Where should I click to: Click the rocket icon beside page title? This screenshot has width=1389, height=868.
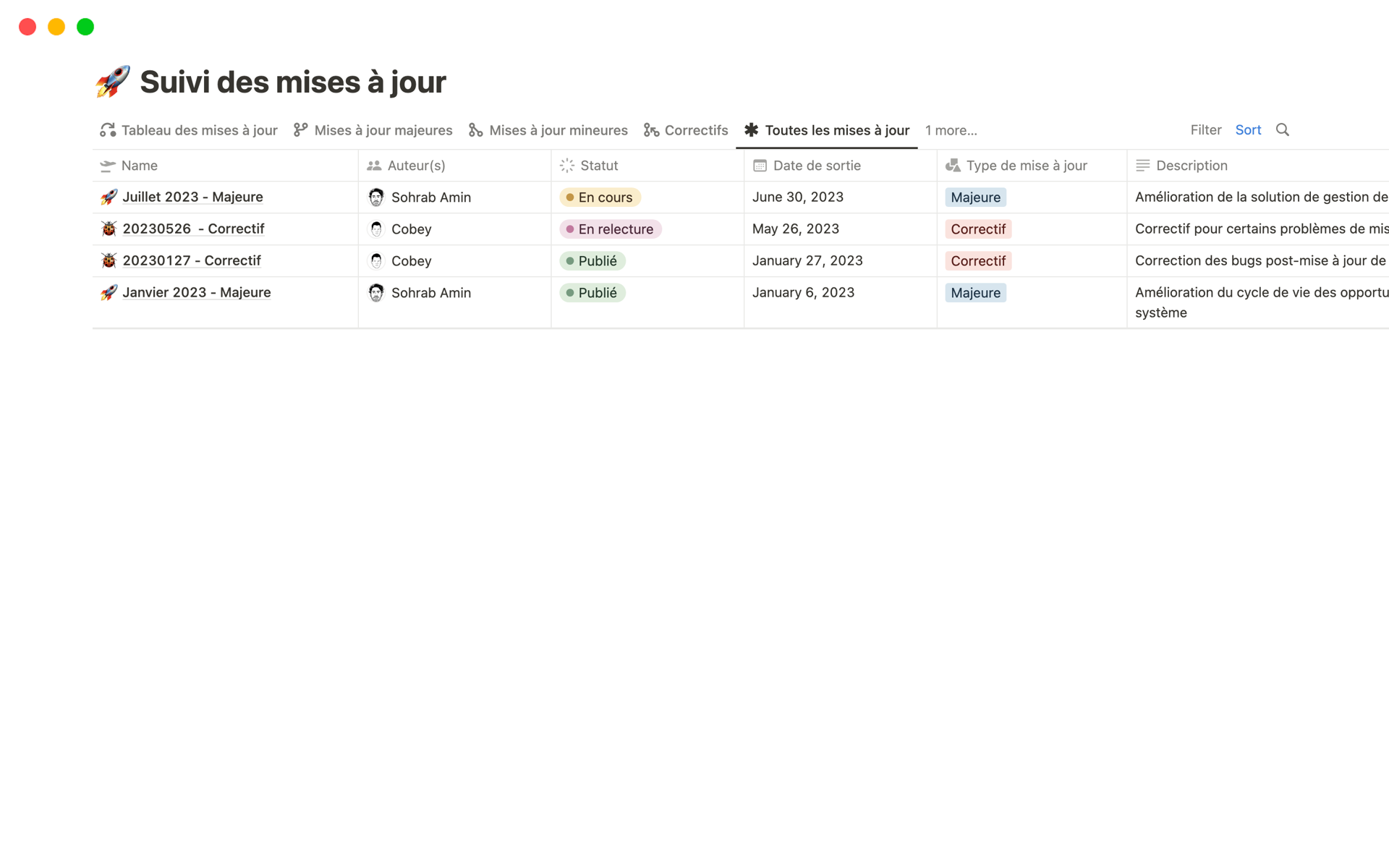113,82
